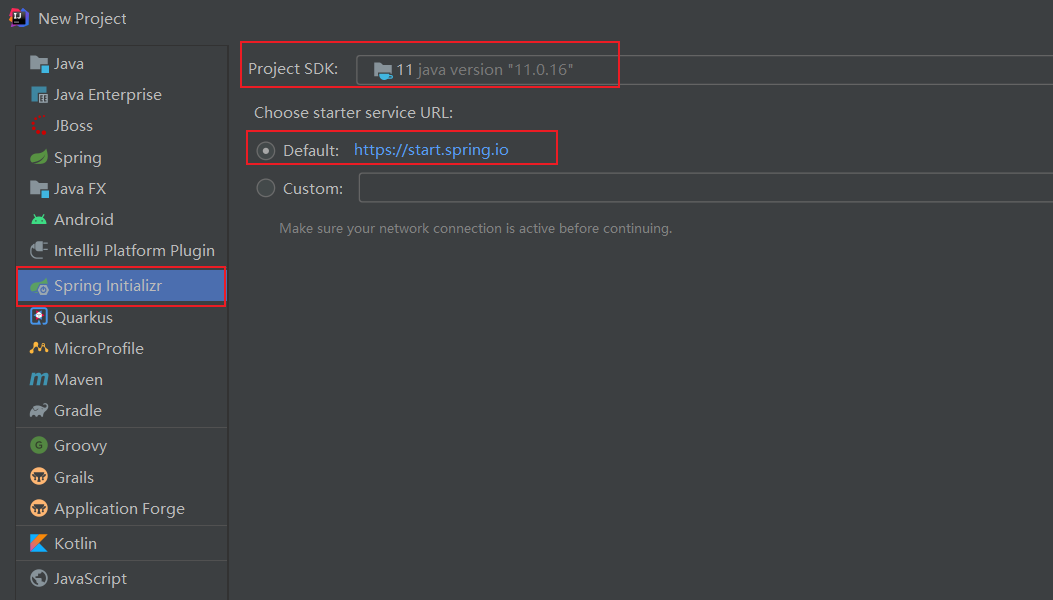The height and width of the screenshot is (600, 1053).
Task: Choose Quarkus project type label
Action: pyautogui.click(x=83, y=317)
